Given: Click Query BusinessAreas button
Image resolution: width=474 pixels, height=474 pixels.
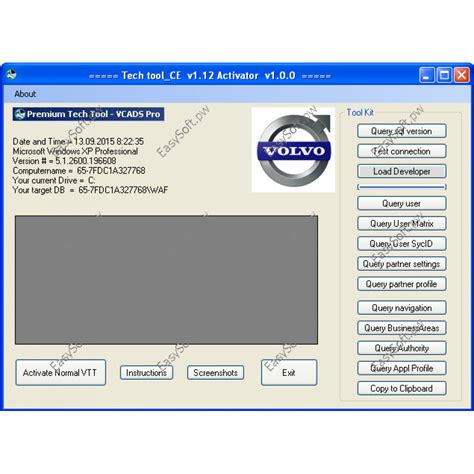Looking at the screenshot, I should click(402, 328).
